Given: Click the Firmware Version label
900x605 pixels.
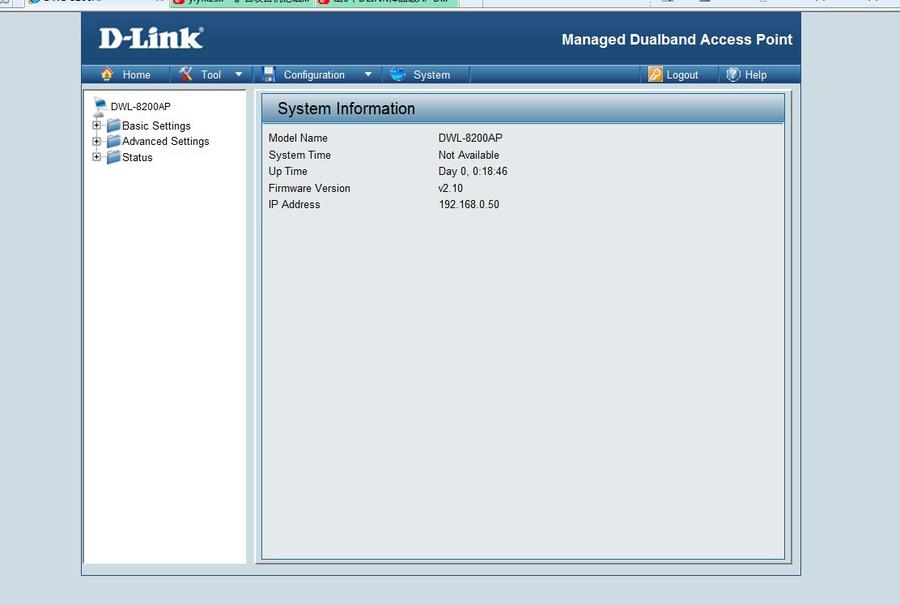Looking at the screenshot, I should [x=309, y=188].
